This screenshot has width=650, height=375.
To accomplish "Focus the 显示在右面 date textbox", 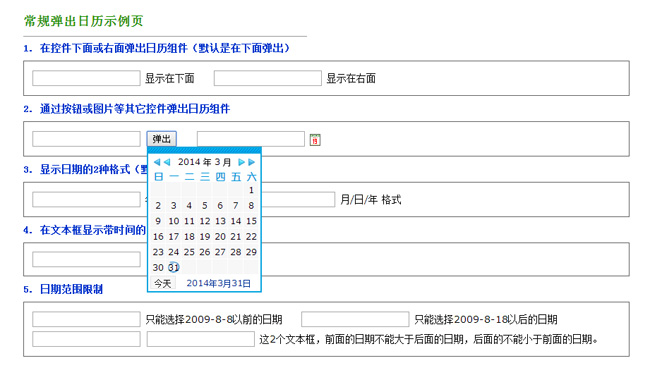I will click(268, 78).
